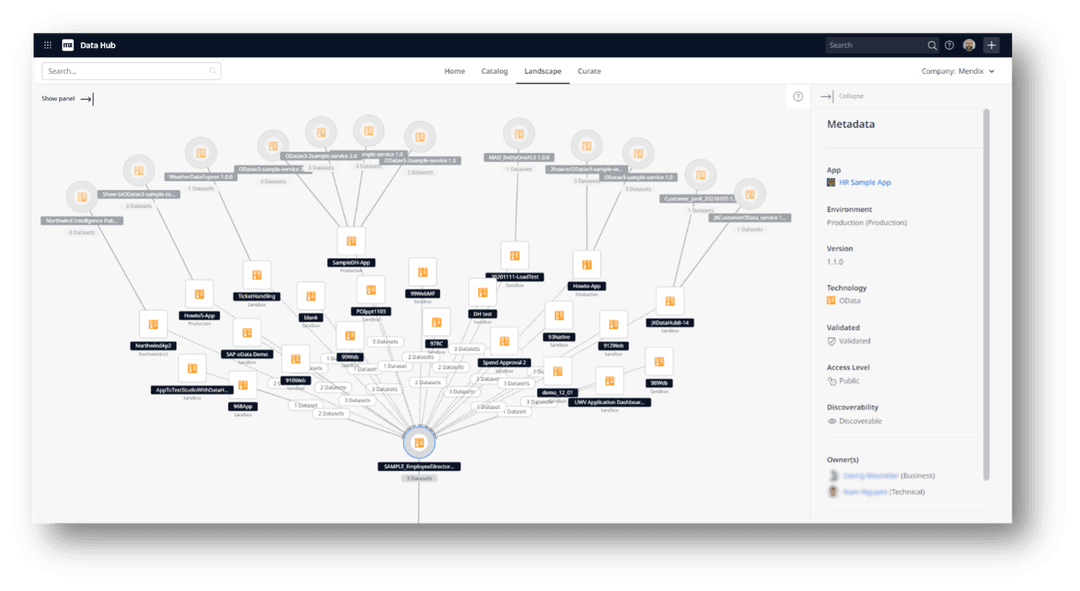Open help from the top bar question icon
The image size is (1080, 591).
pos(949,45)
